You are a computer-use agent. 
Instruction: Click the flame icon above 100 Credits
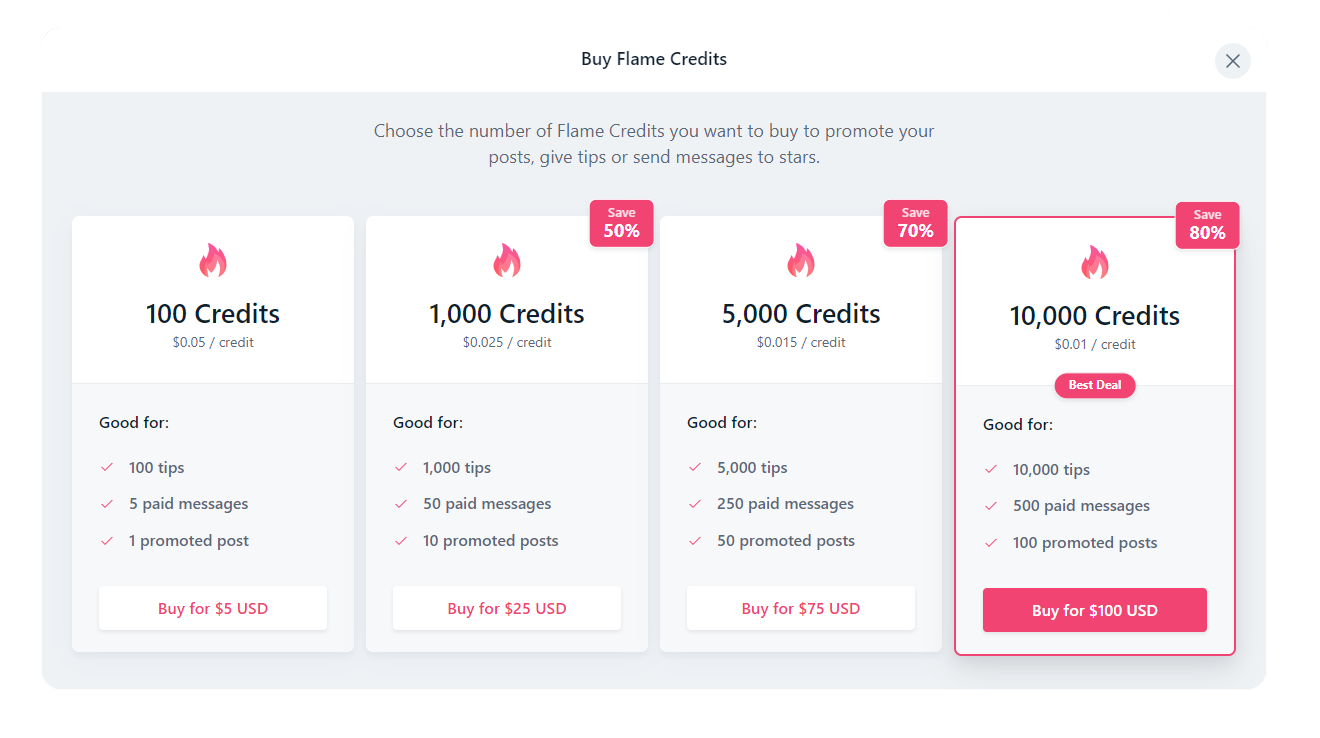click(213, 261)
